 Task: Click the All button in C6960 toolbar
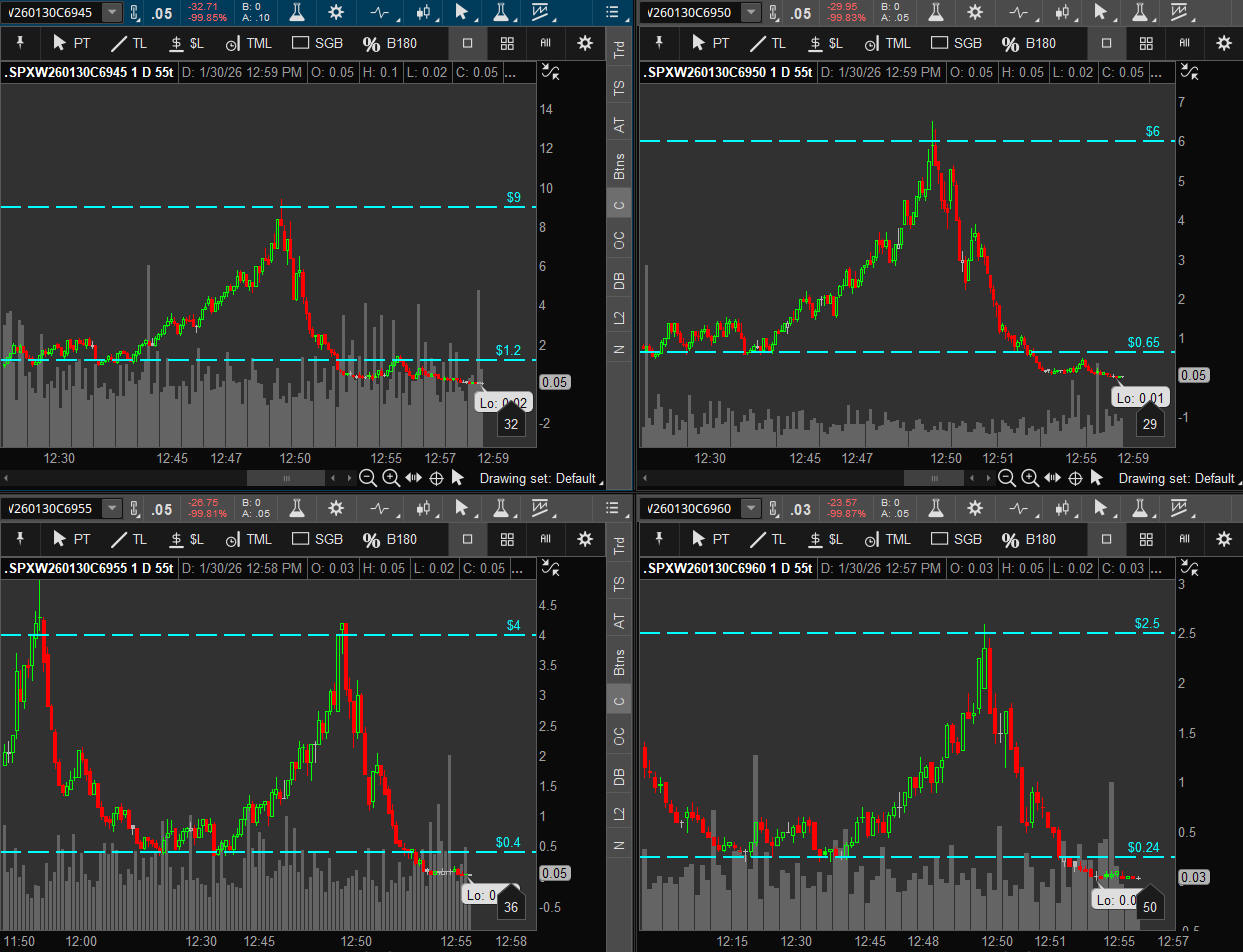click(1184, 539)
